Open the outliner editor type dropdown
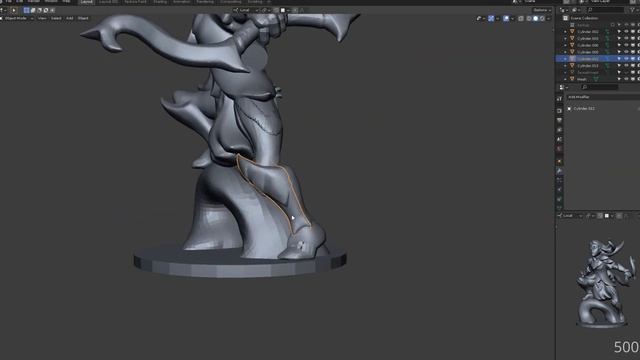 (563, 10)
